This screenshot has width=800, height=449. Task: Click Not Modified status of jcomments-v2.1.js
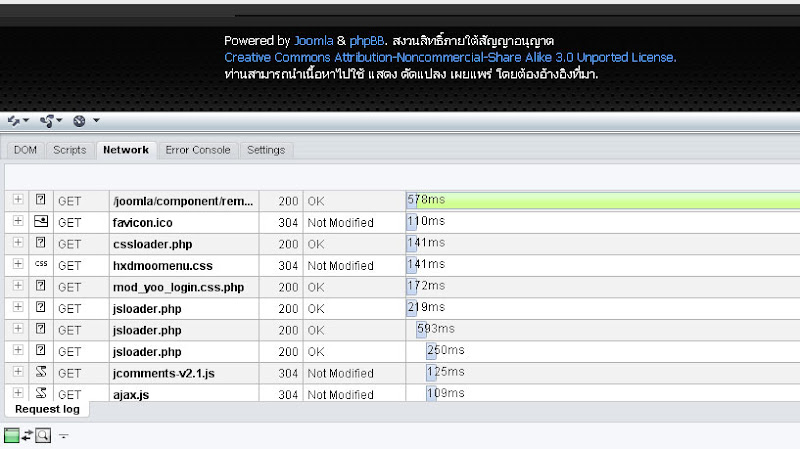coord(340,373)
